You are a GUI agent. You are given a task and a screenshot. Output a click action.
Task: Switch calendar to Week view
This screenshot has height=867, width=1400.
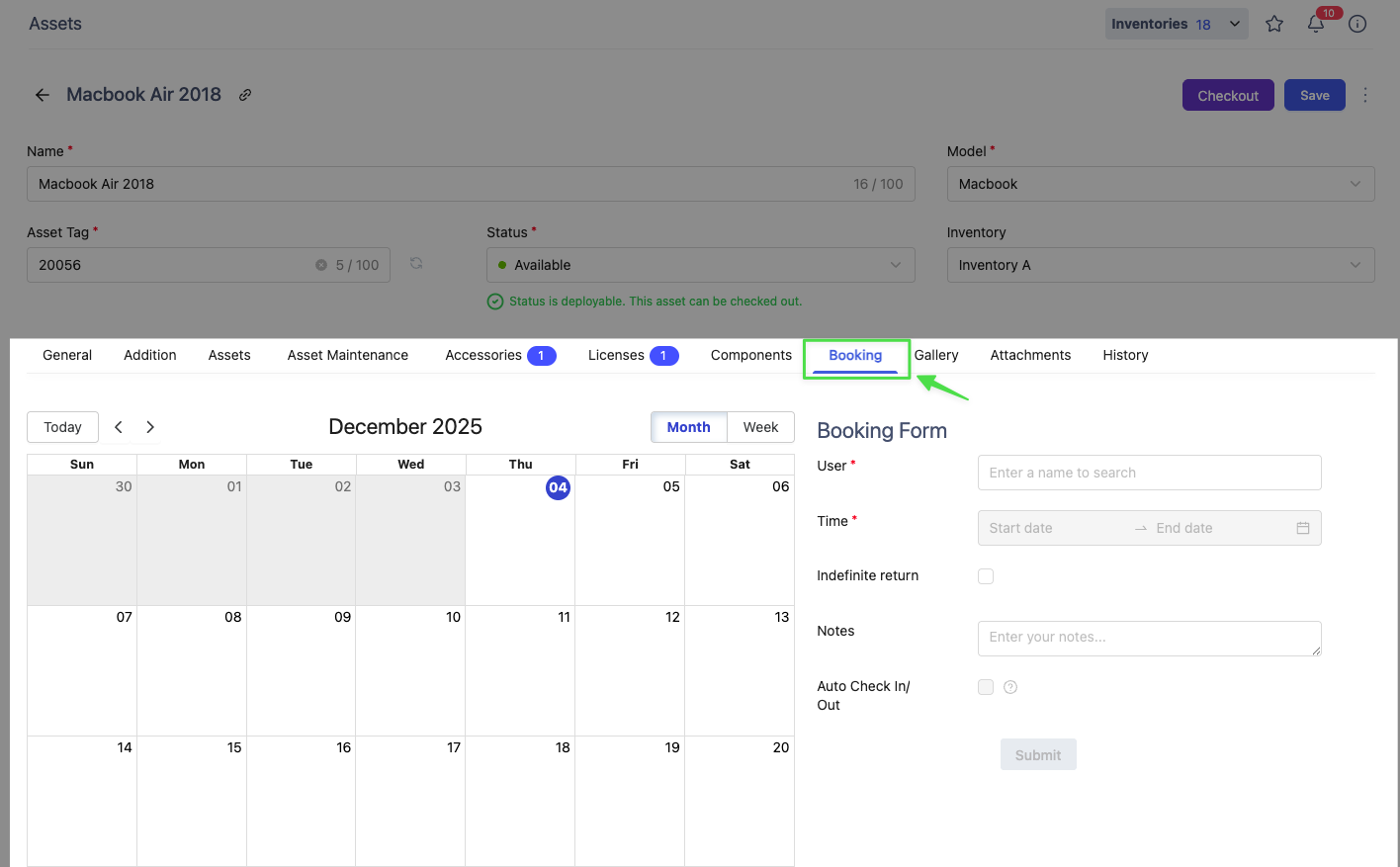coord(760,427)
